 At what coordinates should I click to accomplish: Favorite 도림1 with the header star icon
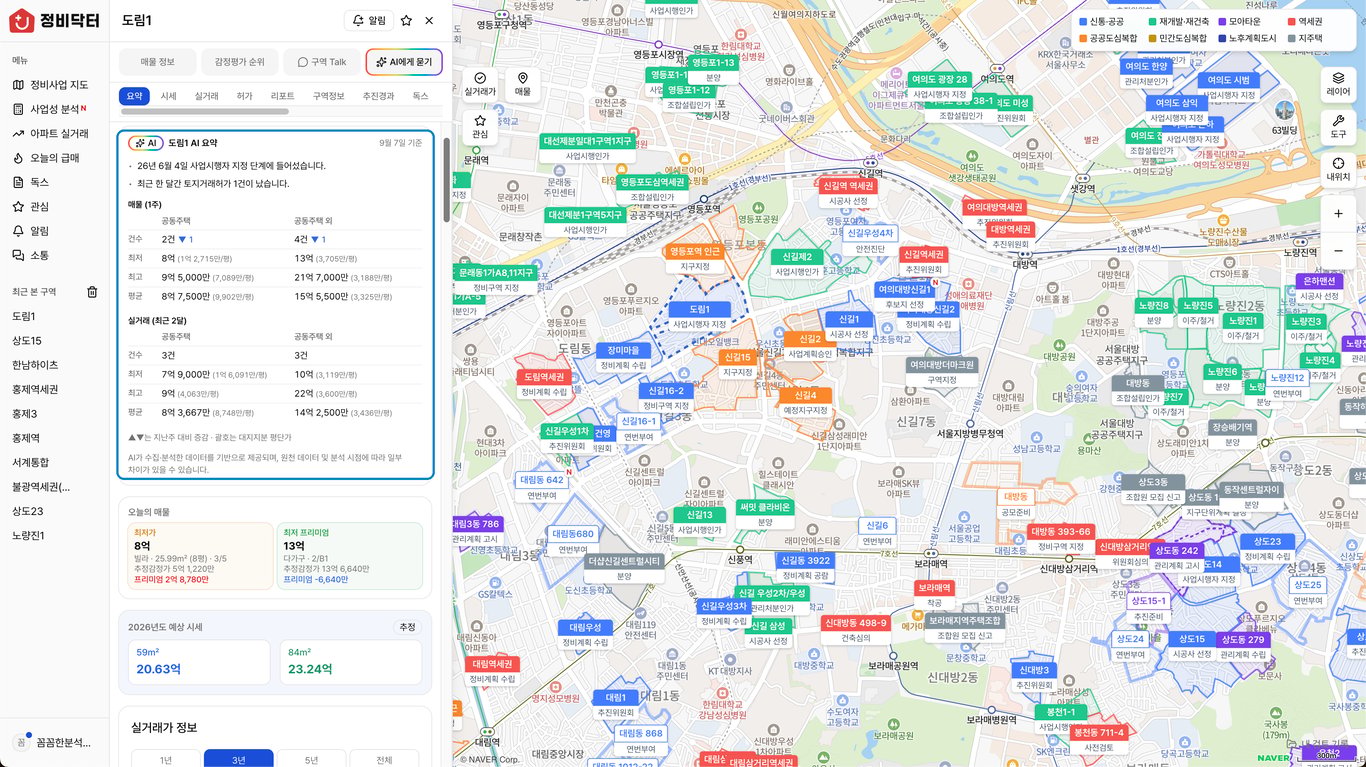point(406,20)
